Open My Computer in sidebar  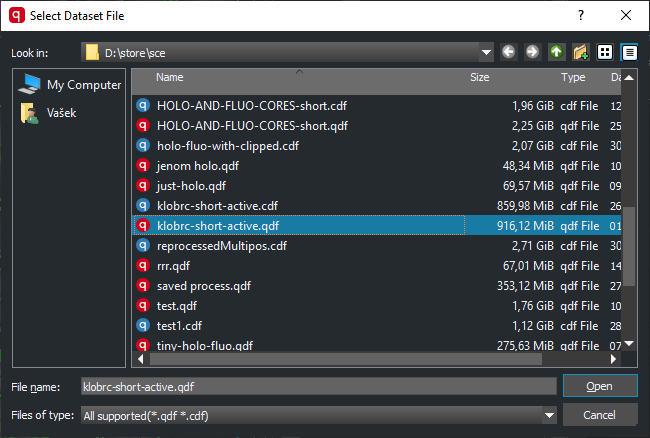coord(83,85)
